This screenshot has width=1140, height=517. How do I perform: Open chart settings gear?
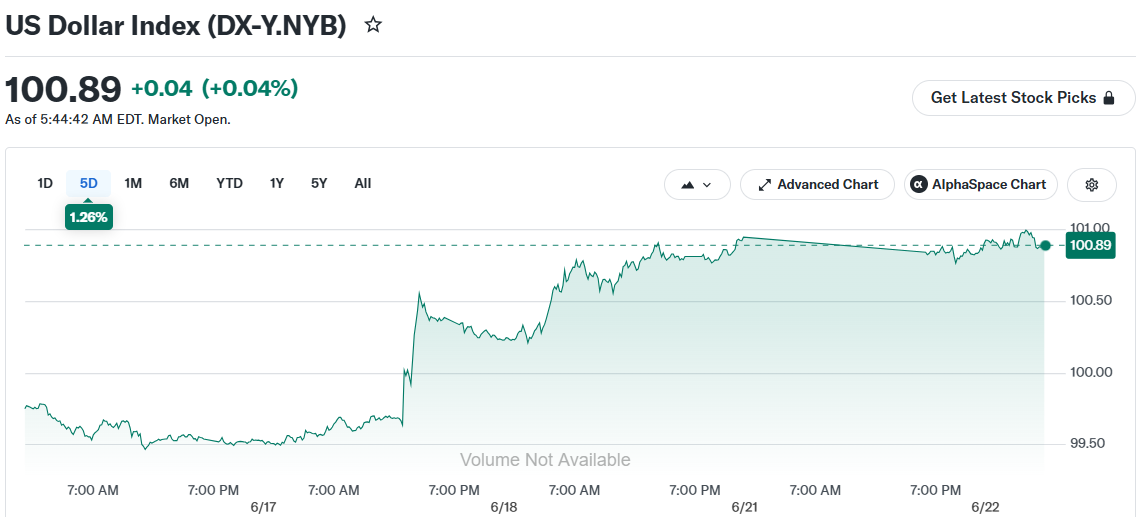(x=1091, y=185)
